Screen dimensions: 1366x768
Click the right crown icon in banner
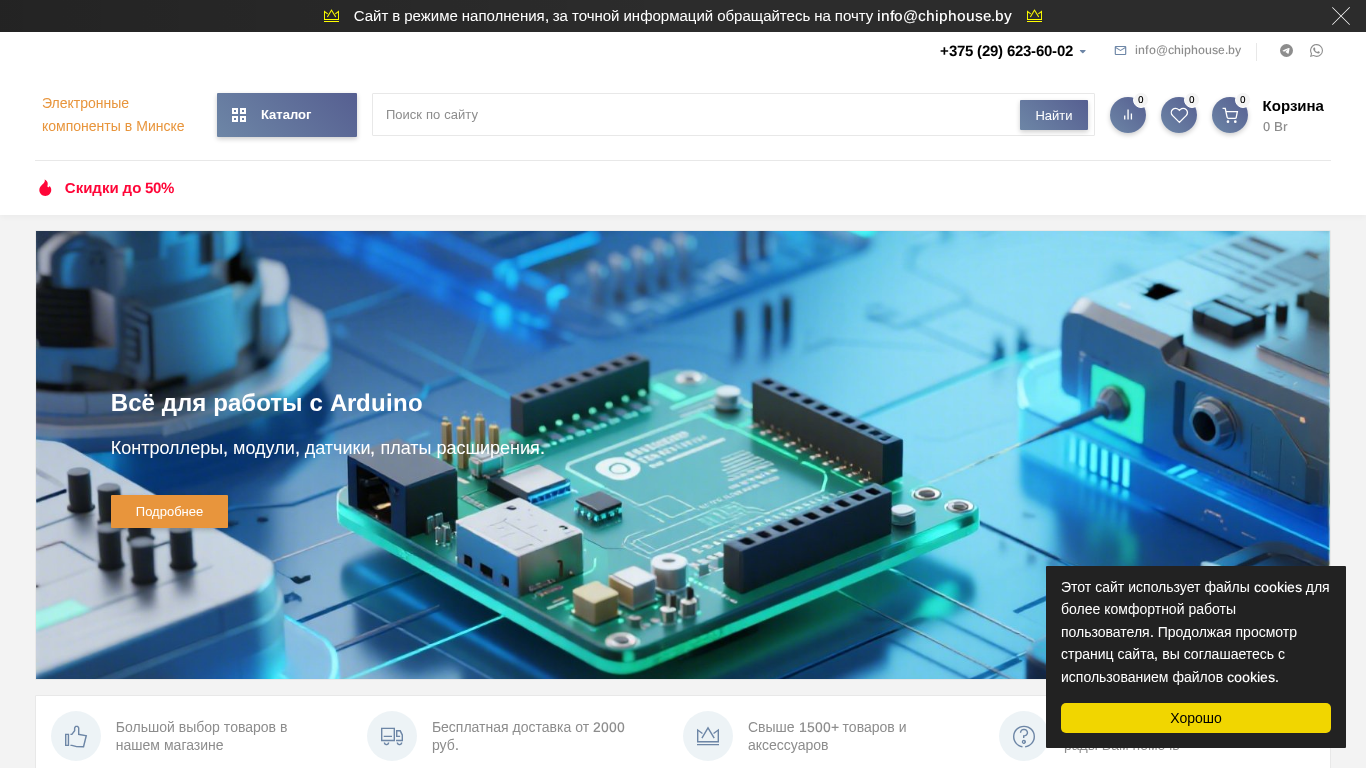[1034, 16]
